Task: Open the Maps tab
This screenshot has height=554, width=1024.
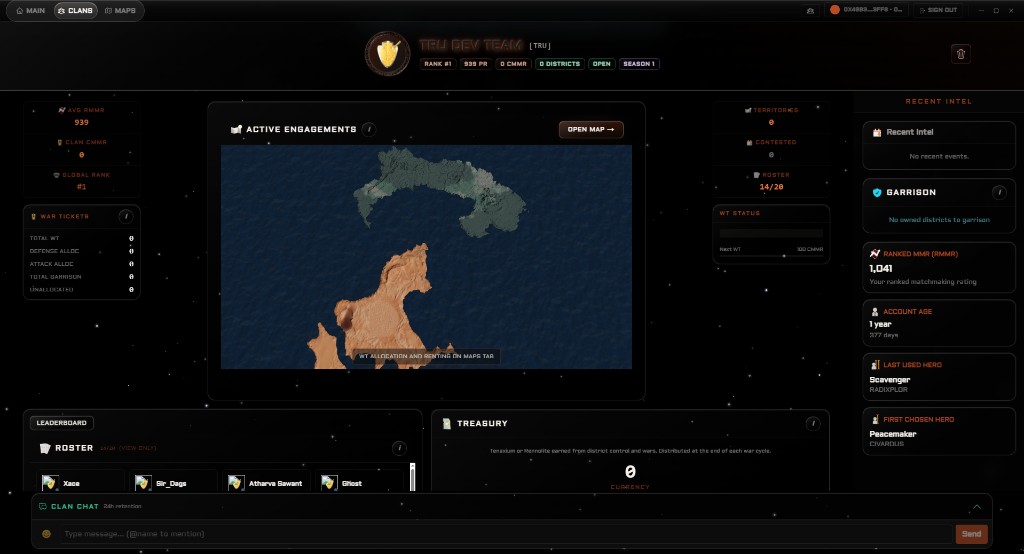Action: (121, 10)
